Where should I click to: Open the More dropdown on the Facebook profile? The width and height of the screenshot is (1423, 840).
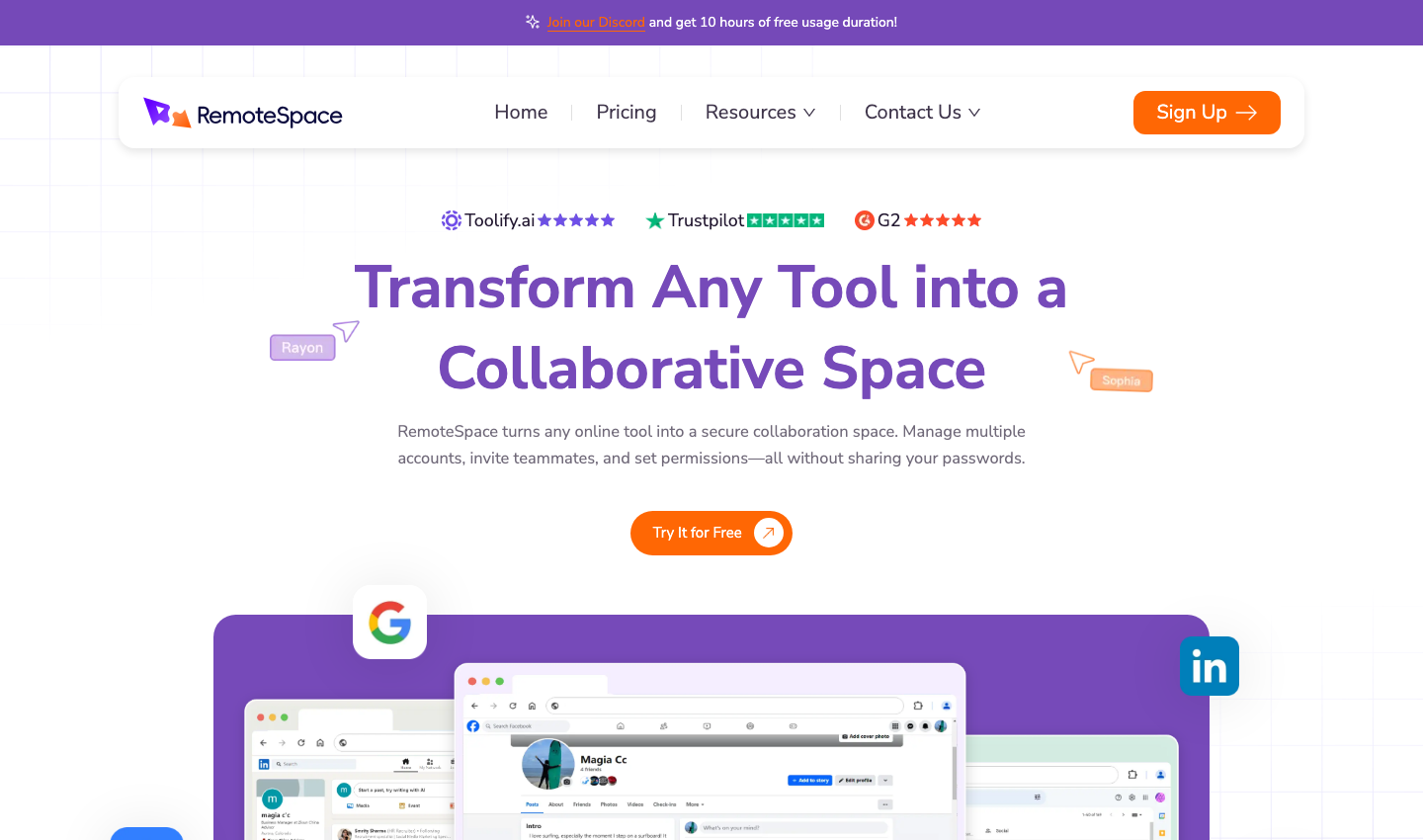tap(695, 804)
